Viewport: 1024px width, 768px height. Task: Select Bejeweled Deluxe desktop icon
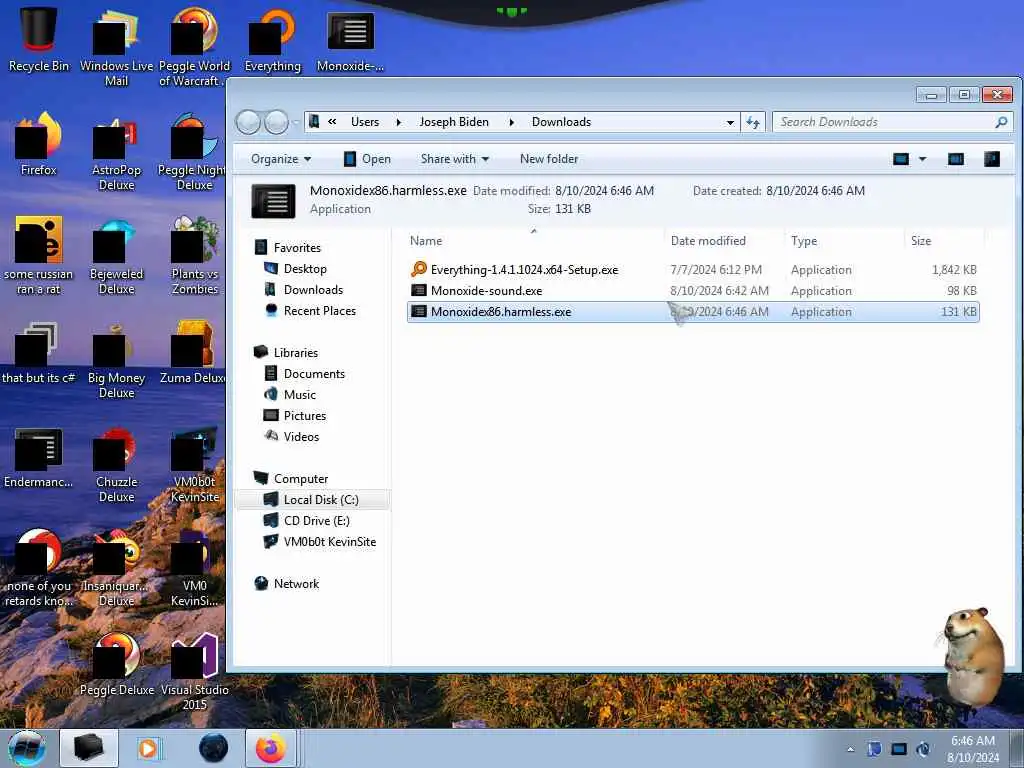click(x=116, y=256)
